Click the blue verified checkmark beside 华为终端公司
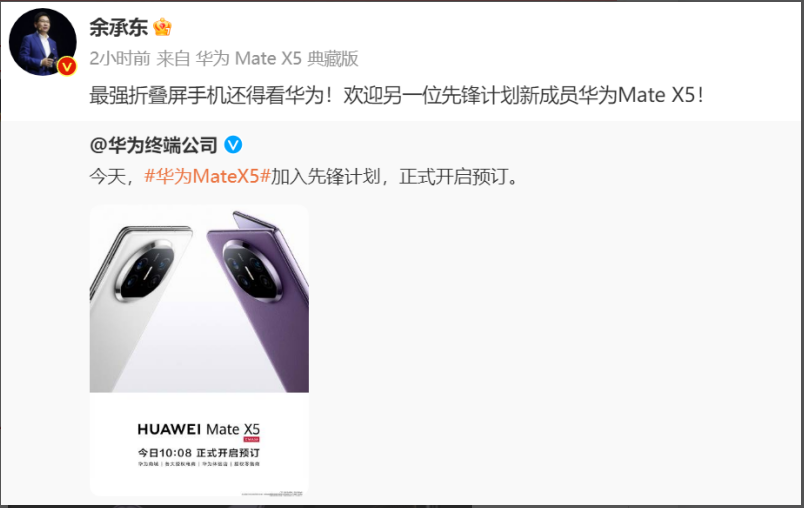Screen dimensions: 804x508 233,145
